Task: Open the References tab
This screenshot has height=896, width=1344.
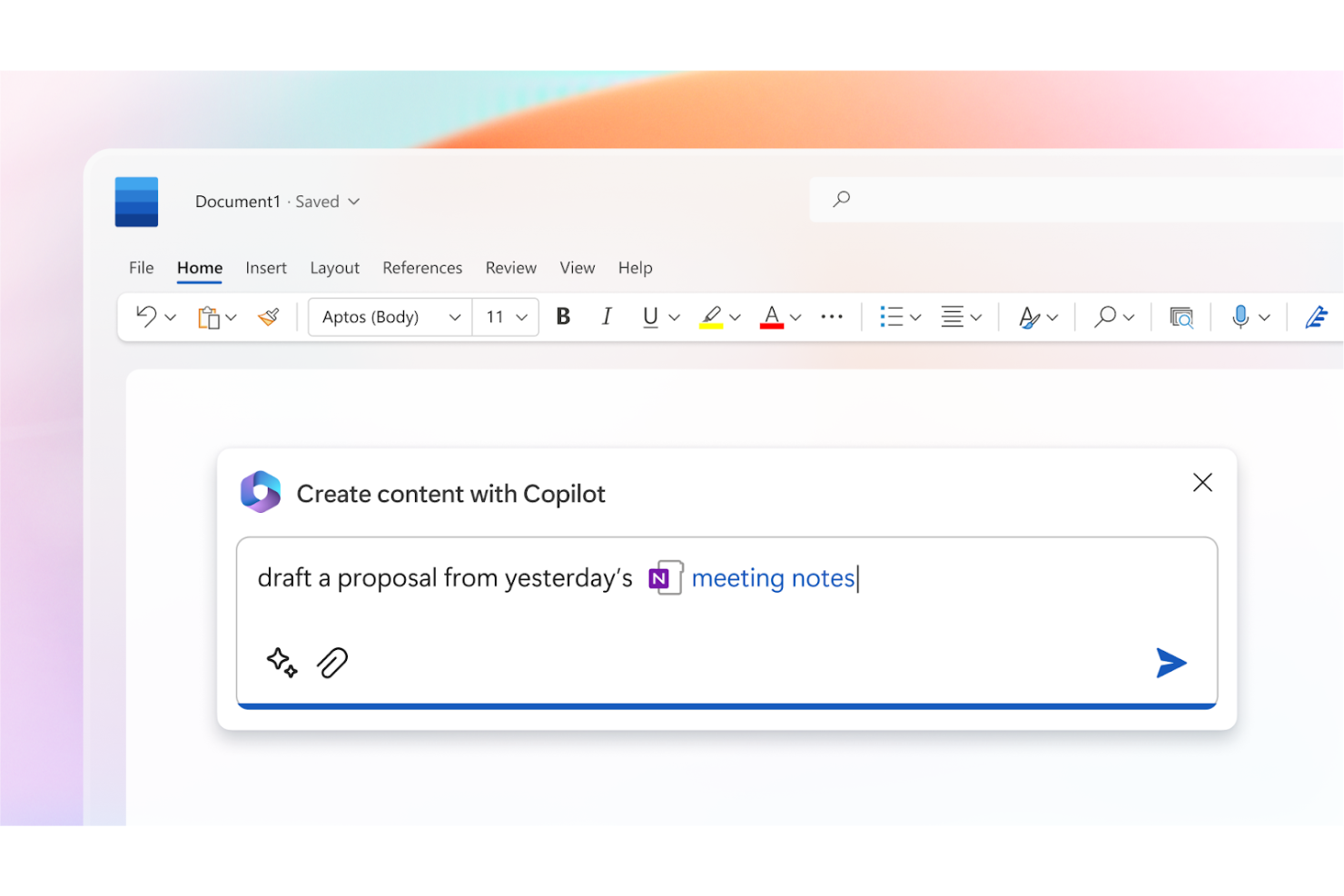Action: pyautogui.click(x=422, y=268)
